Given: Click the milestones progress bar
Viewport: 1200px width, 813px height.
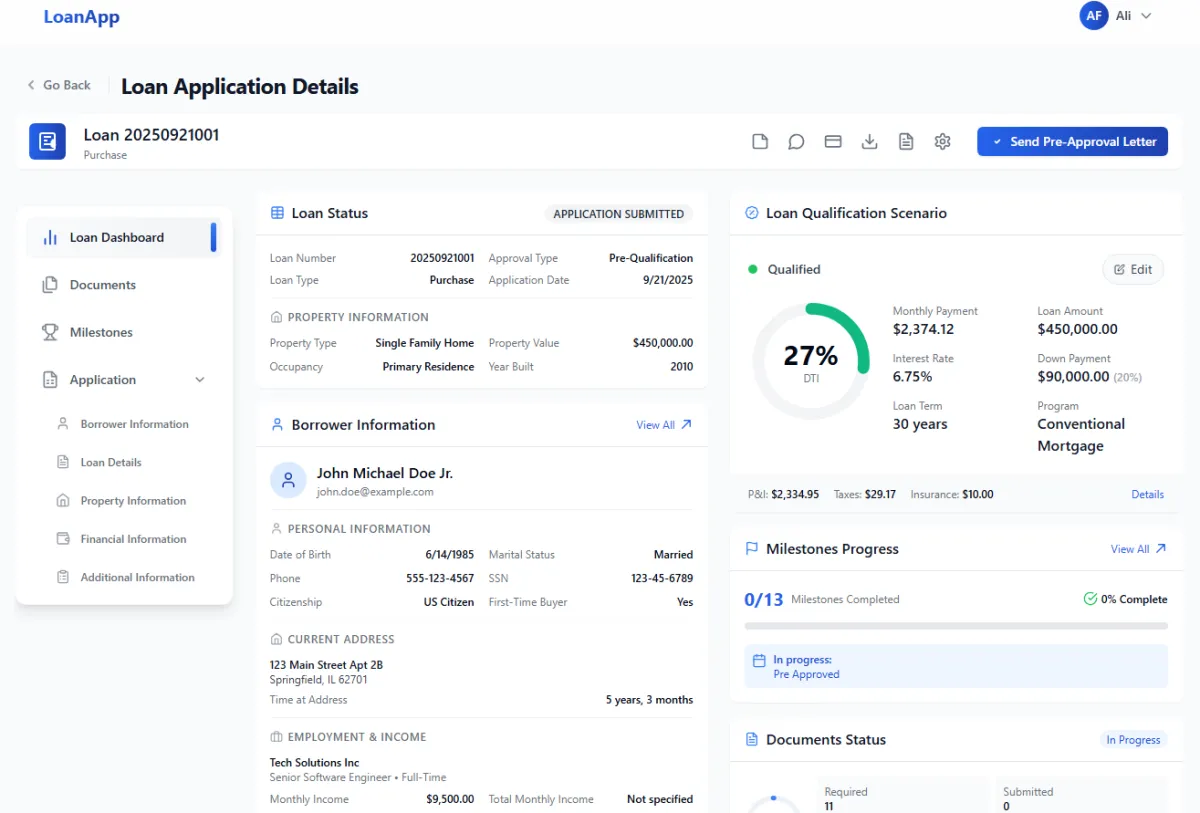Looking at the screenshot, I should 956,626.
